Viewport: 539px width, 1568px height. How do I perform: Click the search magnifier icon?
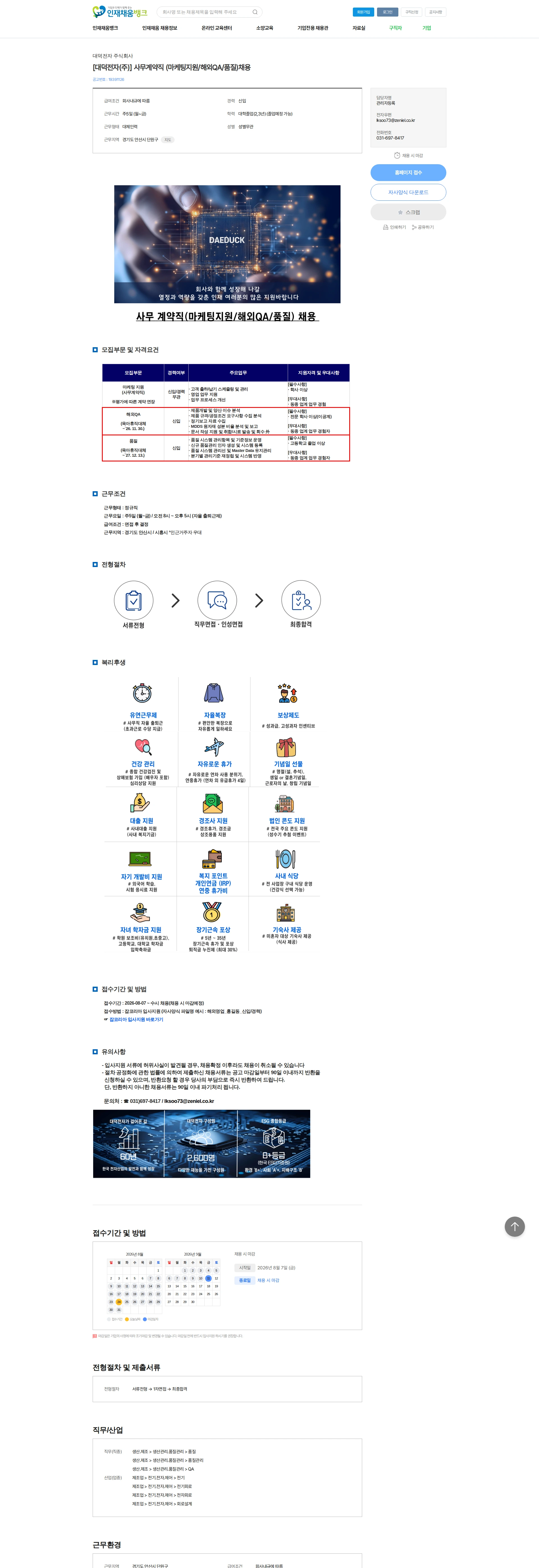255,12
